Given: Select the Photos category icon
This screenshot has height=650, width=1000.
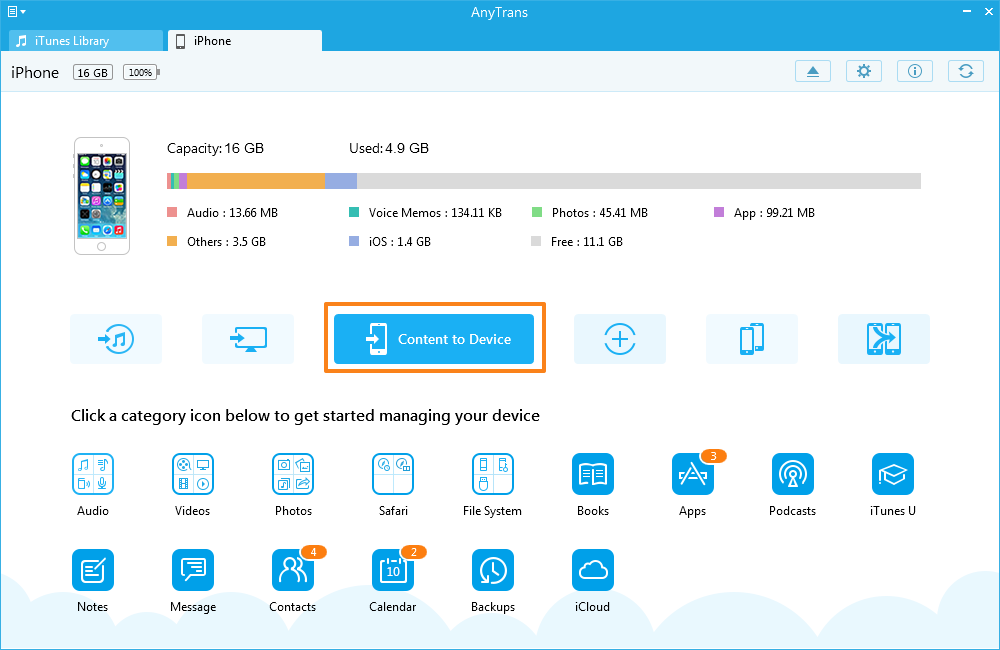Looking at the screenshot, I should [293, 474].
